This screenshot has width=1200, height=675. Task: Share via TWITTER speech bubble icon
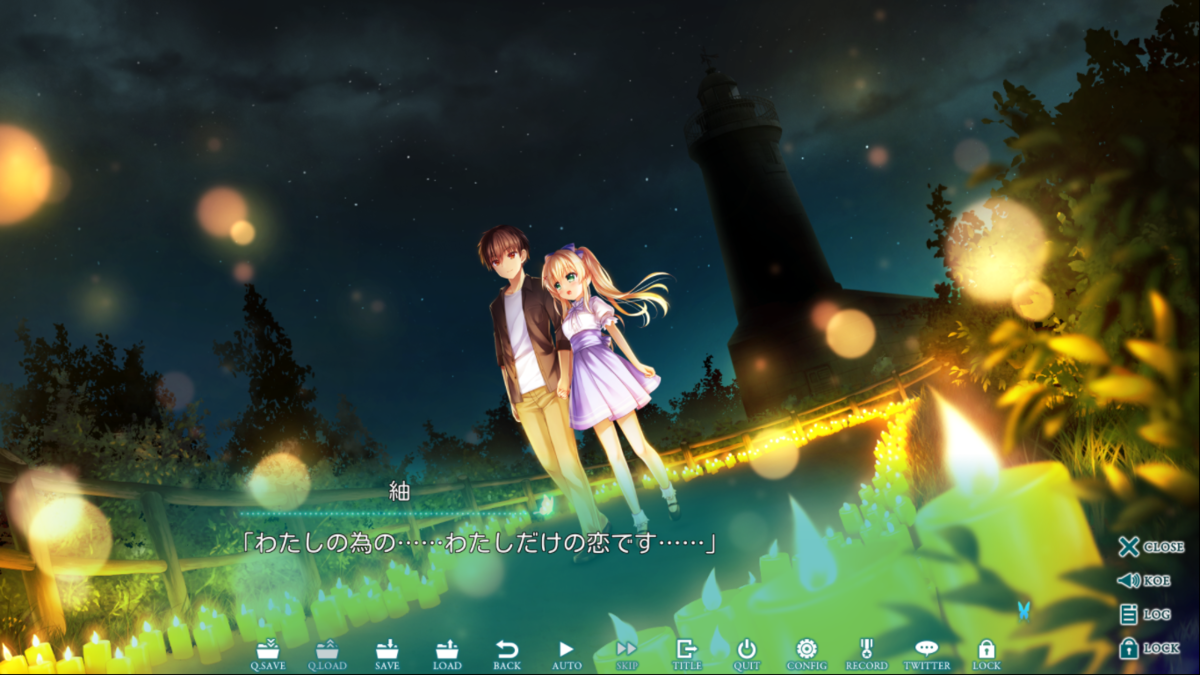point(927,655)
